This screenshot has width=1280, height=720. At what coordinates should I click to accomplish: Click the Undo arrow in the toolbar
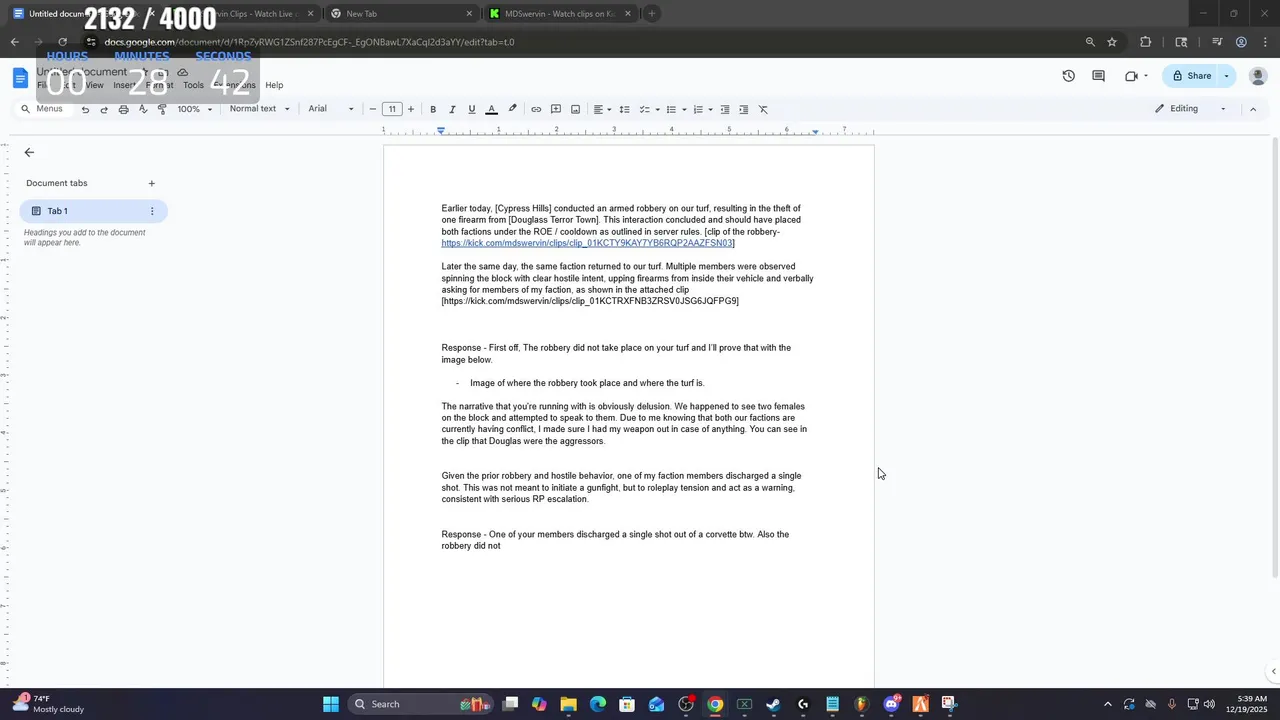click(x=85, y=109)
